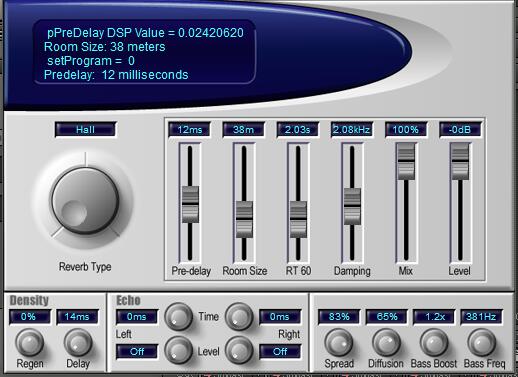The image size is (518, 377).
Task: Click the 0% Regen value display
Action: [30, 317]
